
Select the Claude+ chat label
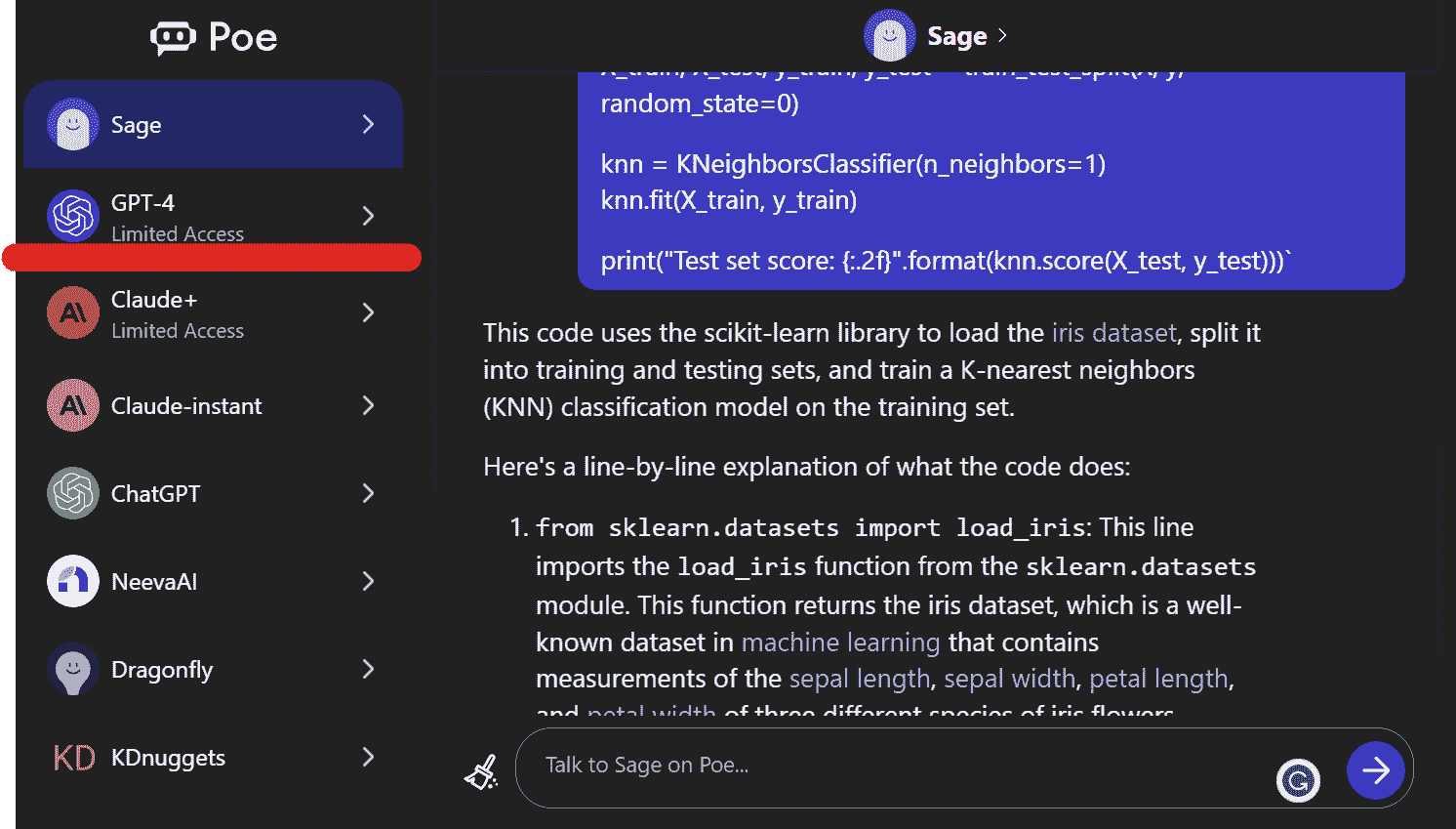click(x=154, y=300)
